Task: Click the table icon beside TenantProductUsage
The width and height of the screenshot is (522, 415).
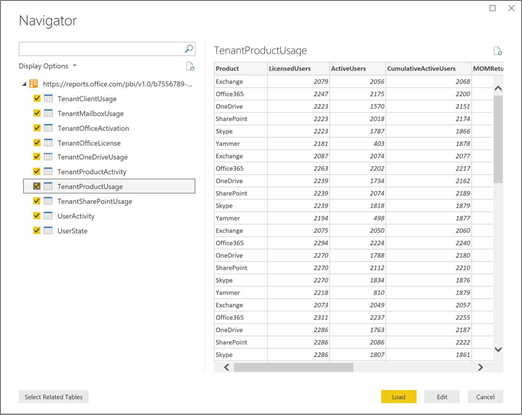Action: point(48,186)
